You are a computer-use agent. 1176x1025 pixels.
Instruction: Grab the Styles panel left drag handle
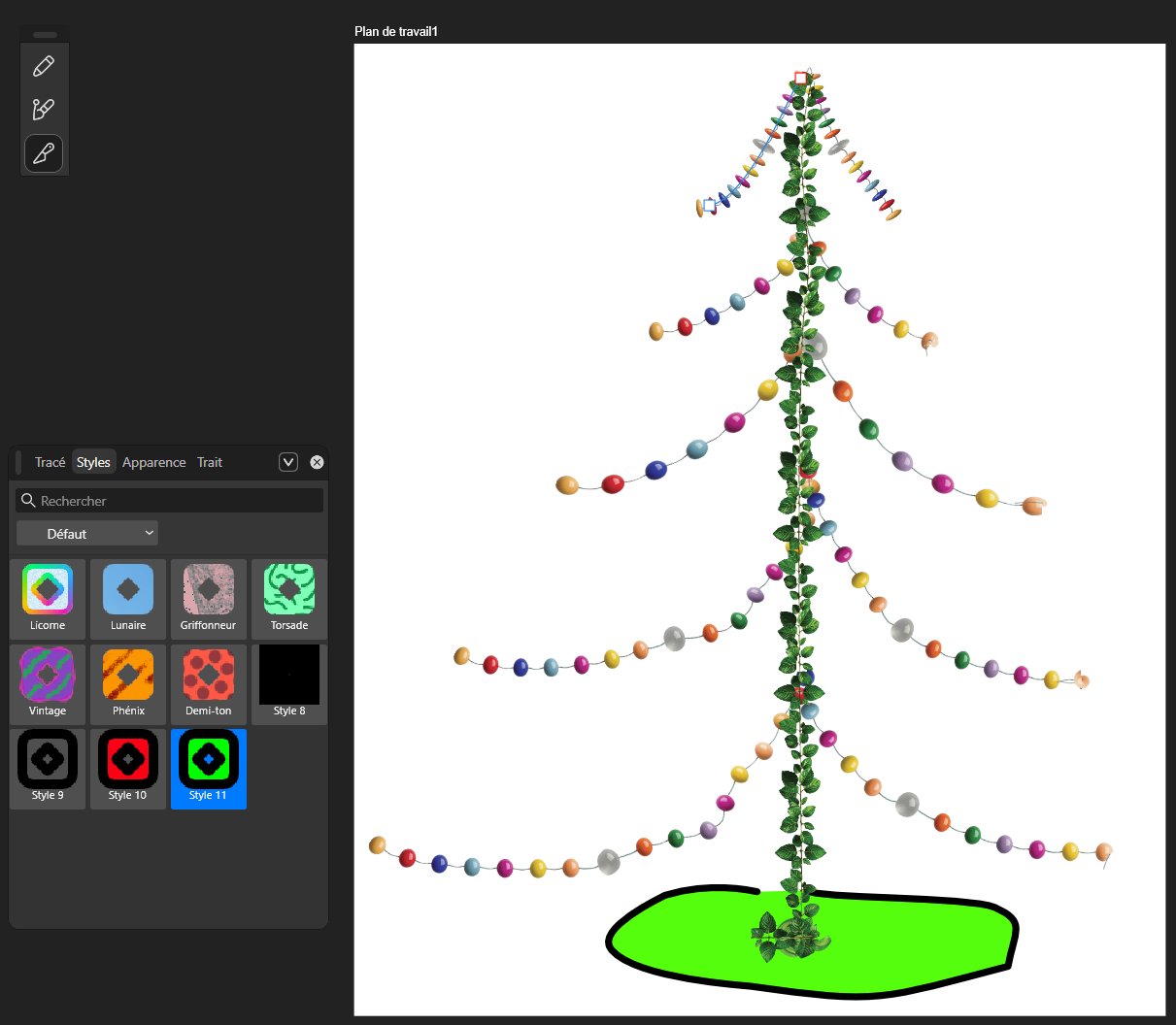tap(17, 462)
